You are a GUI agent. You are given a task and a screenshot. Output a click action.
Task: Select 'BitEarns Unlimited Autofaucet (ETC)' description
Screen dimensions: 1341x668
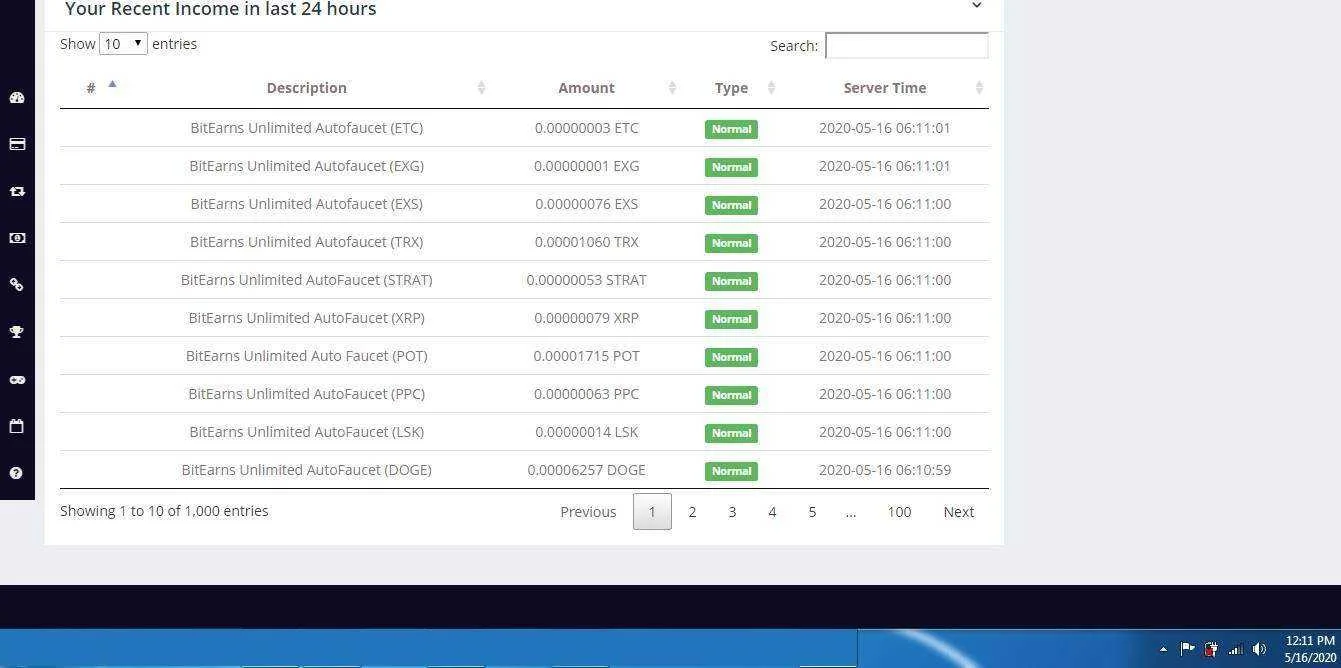tap(306, 128)
